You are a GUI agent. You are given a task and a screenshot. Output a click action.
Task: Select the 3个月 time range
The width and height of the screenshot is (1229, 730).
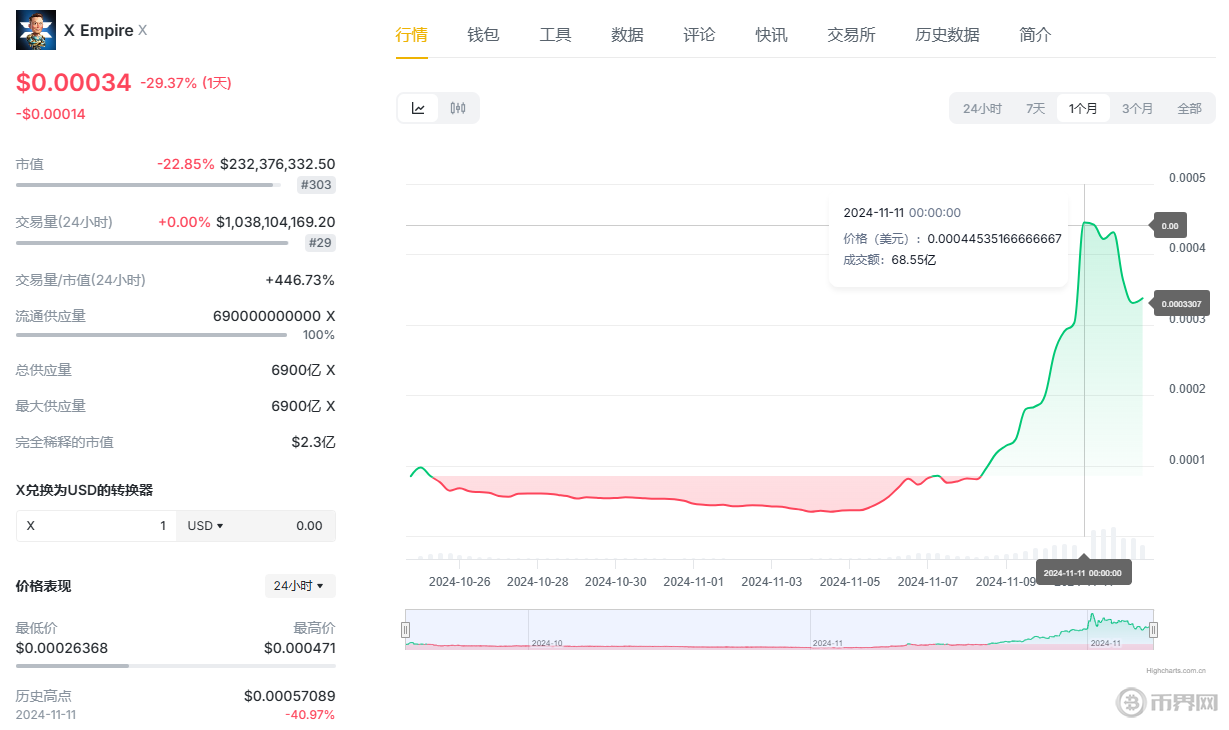click(1137, 108)
